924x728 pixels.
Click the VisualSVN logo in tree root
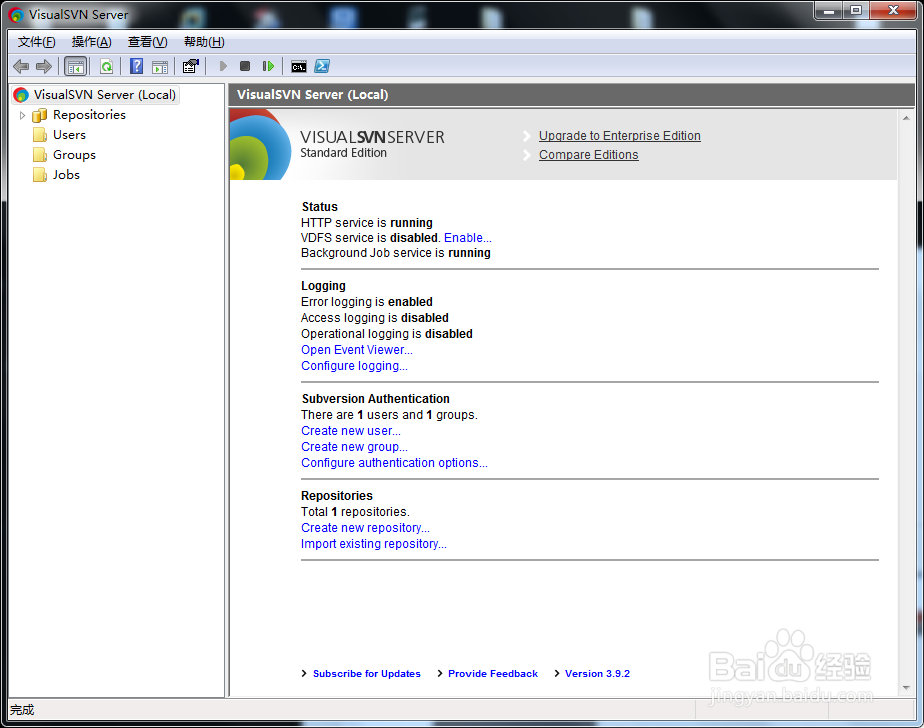[x=21, y=95]
